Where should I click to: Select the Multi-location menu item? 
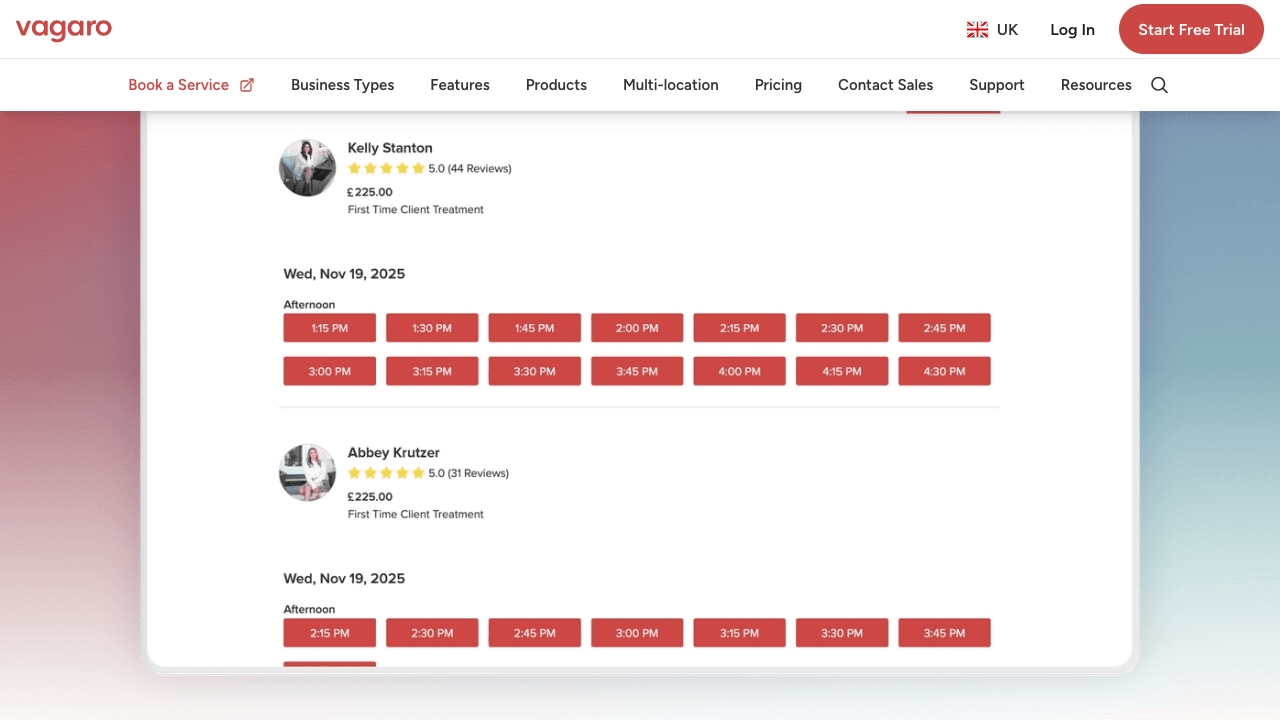pyautogui.click(x=670, y=85)
